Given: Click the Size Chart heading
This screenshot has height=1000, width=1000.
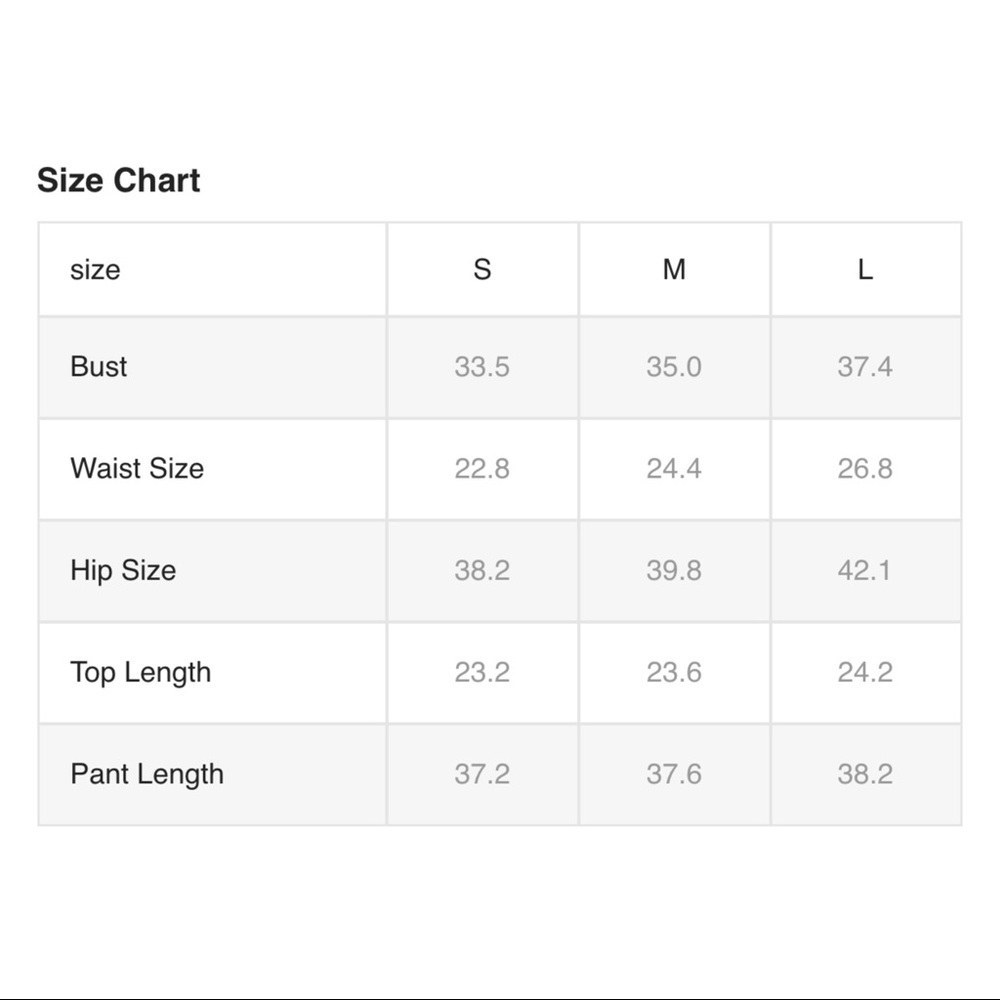Looking at the screenshot, I should tap(119, 180).
